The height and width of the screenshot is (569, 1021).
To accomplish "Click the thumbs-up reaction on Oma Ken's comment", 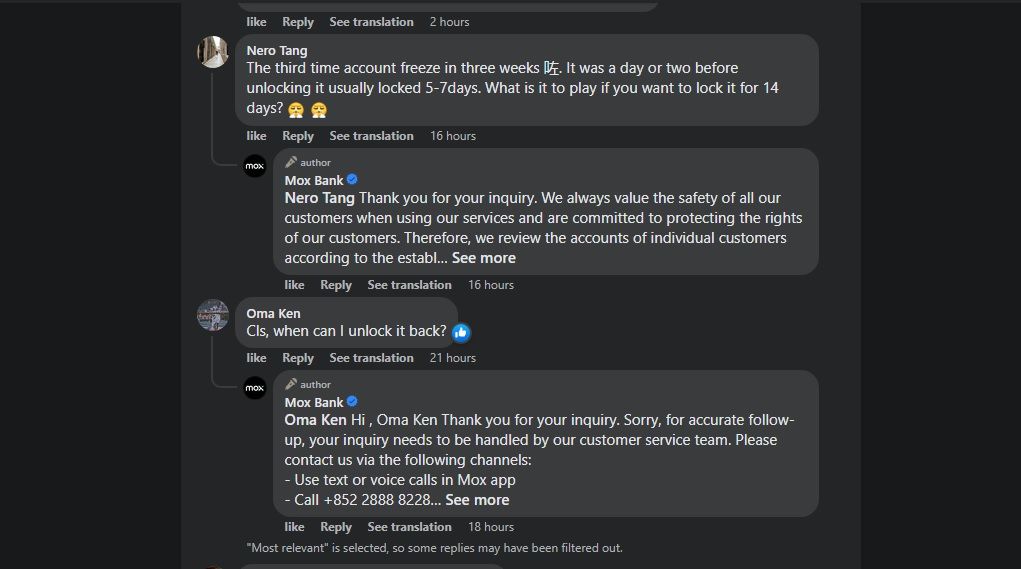I will click(461, 332).
